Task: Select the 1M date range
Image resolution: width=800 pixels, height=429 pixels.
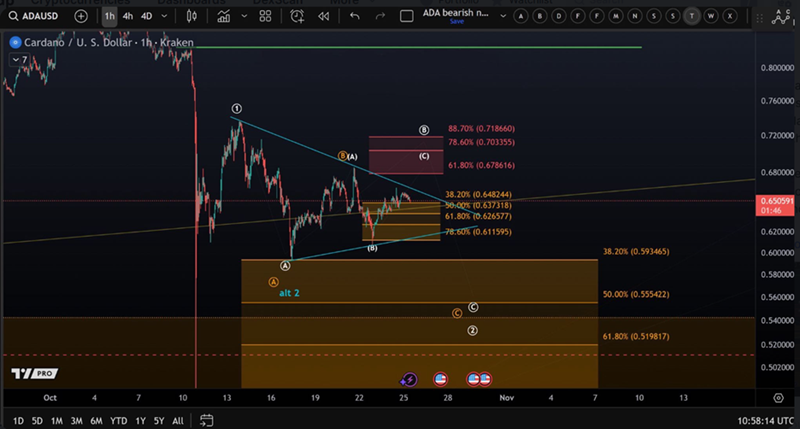Action: point(57,420)
